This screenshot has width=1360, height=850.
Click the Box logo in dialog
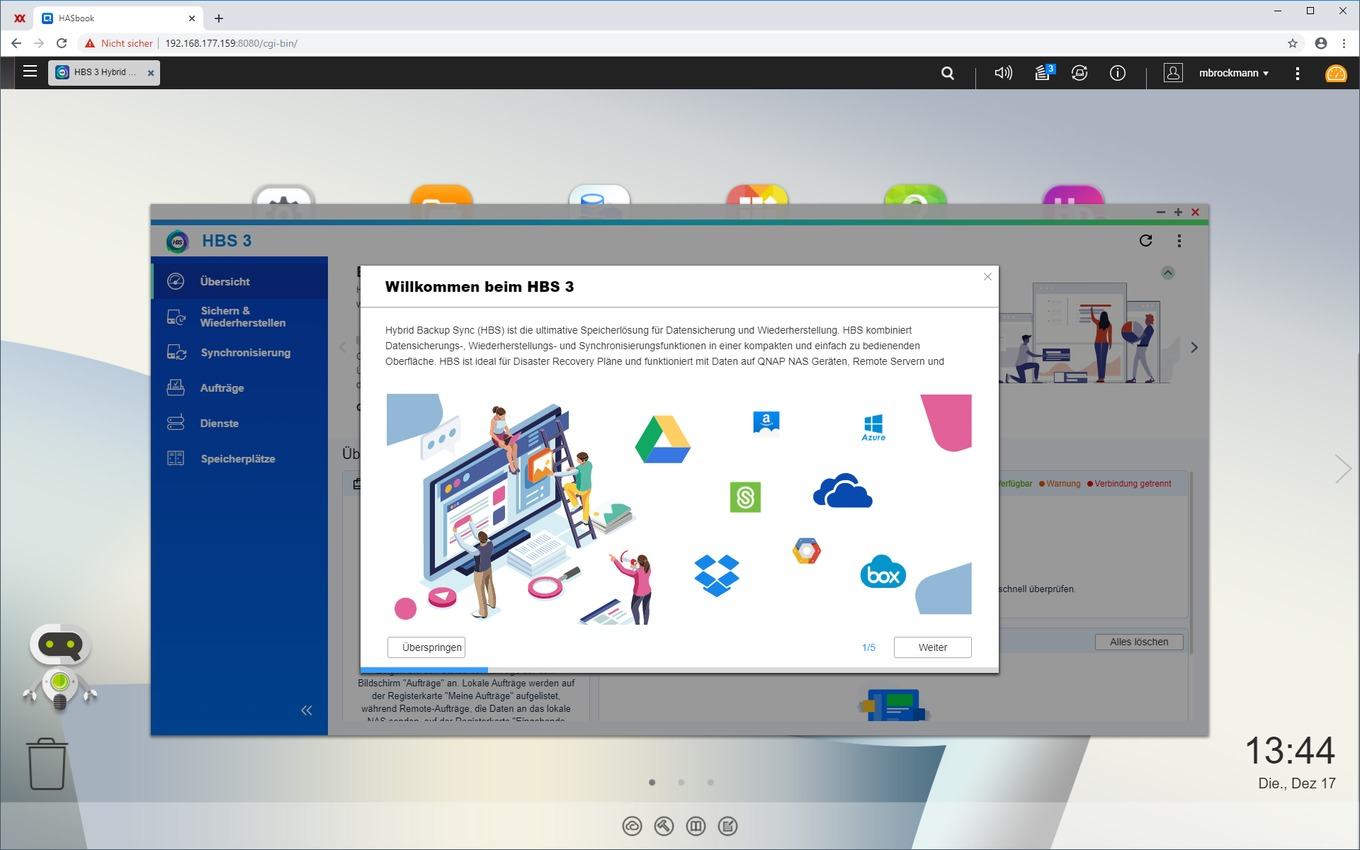point(883,572)
